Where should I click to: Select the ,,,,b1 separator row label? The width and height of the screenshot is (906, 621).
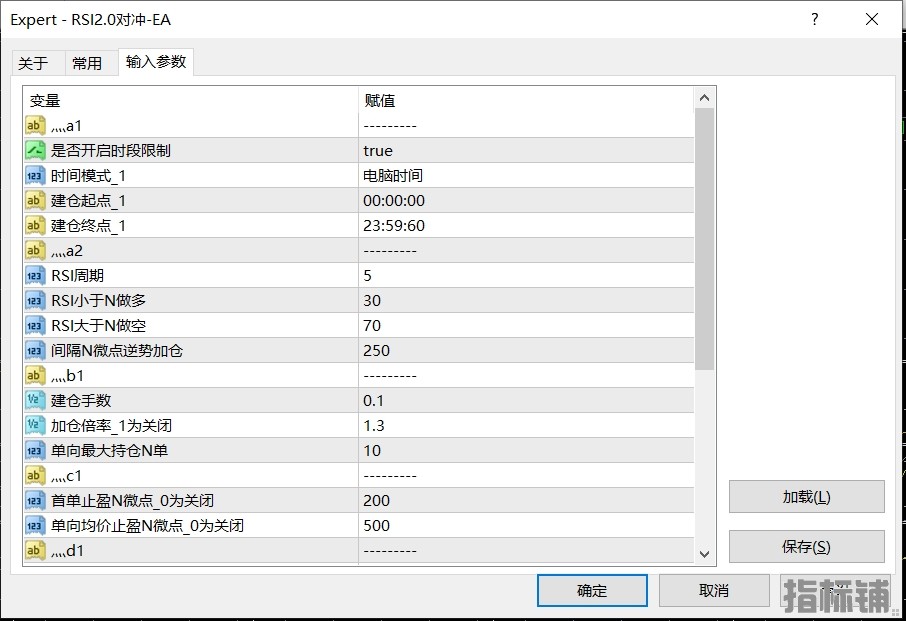[x=68, y=375]
